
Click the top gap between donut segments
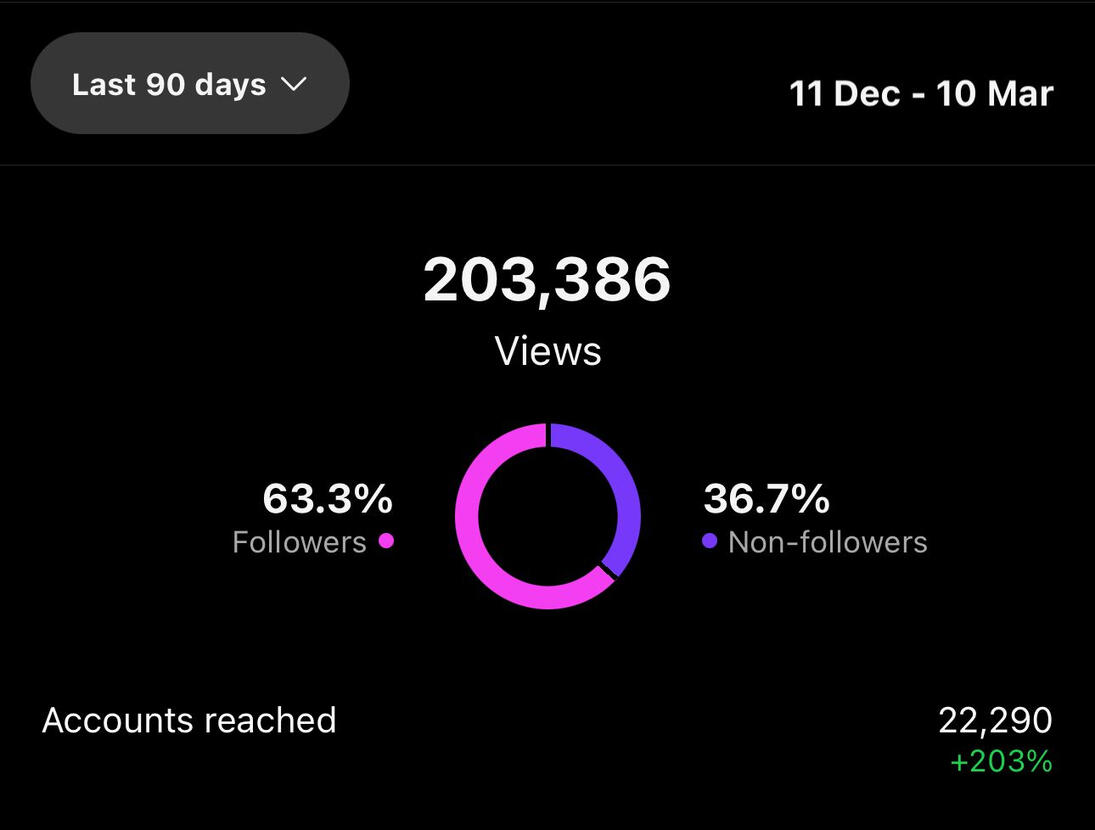point(548,434)
